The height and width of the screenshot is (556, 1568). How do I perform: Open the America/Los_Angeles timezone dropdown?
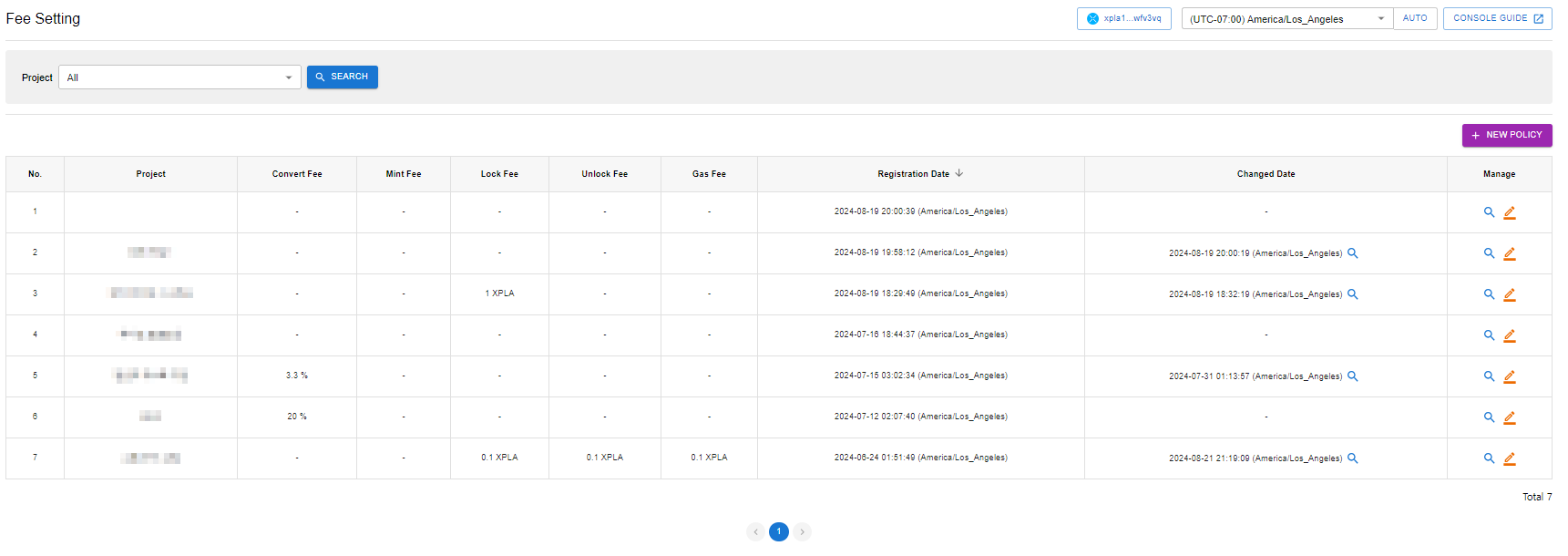tap(1286, 19)
